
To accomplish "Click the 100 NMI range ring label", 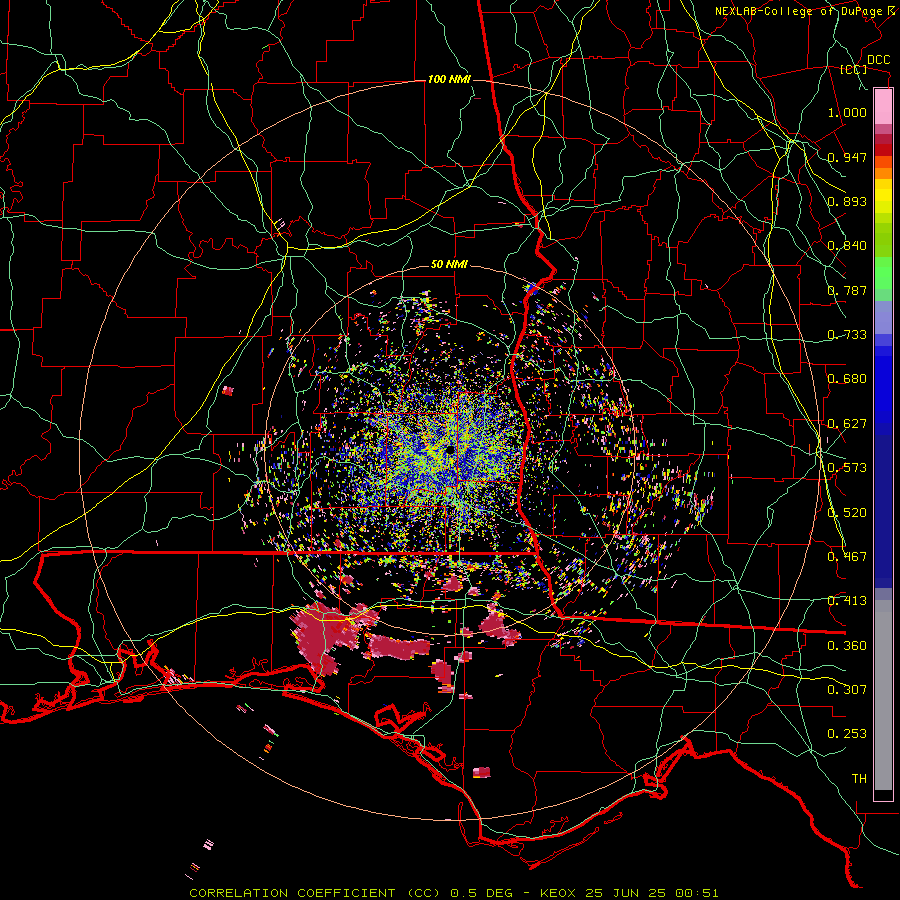I will point(449,79).
